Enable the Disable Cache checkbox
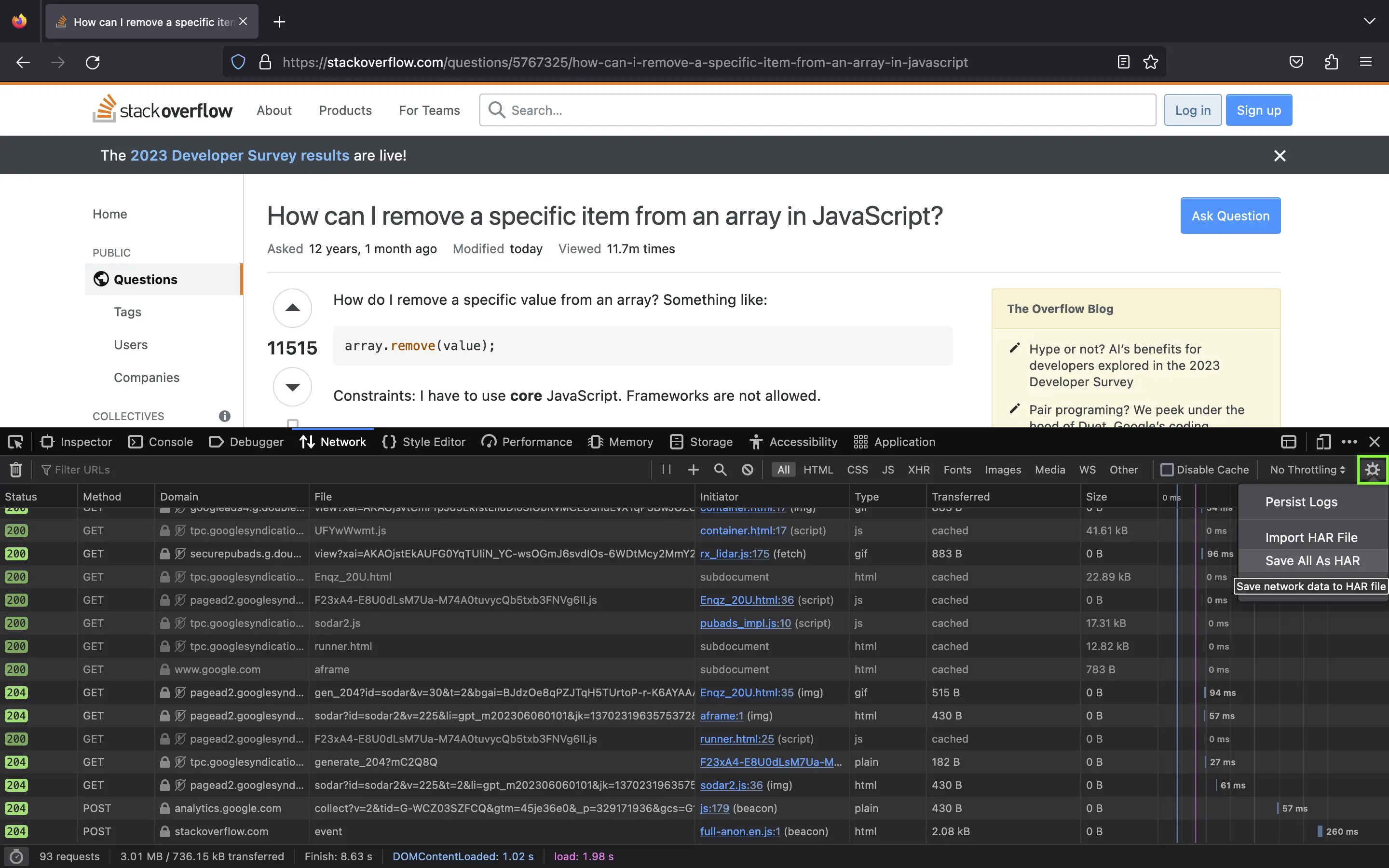1389x868 pixels. click(1167, 470)
